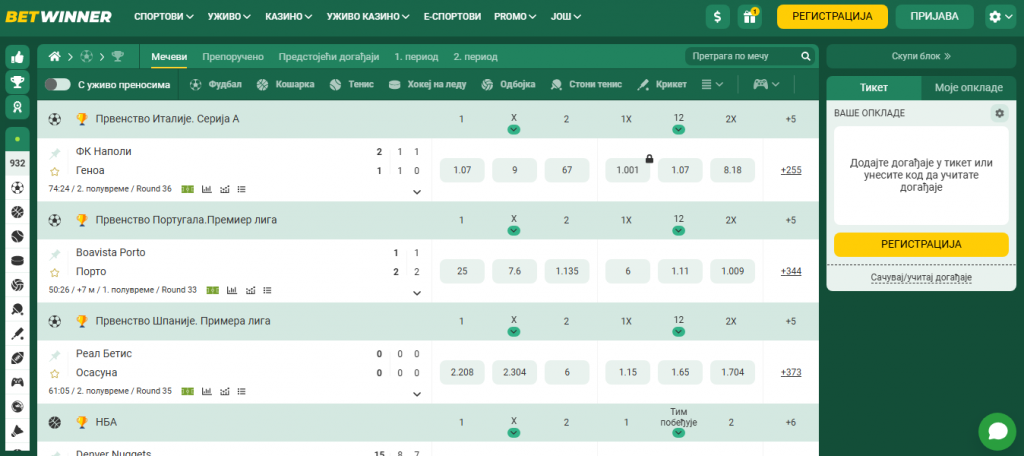Screen dimensions: 1024x456
Task: Open Сачувај/учитај догађаје link
Action: (921, 278)
